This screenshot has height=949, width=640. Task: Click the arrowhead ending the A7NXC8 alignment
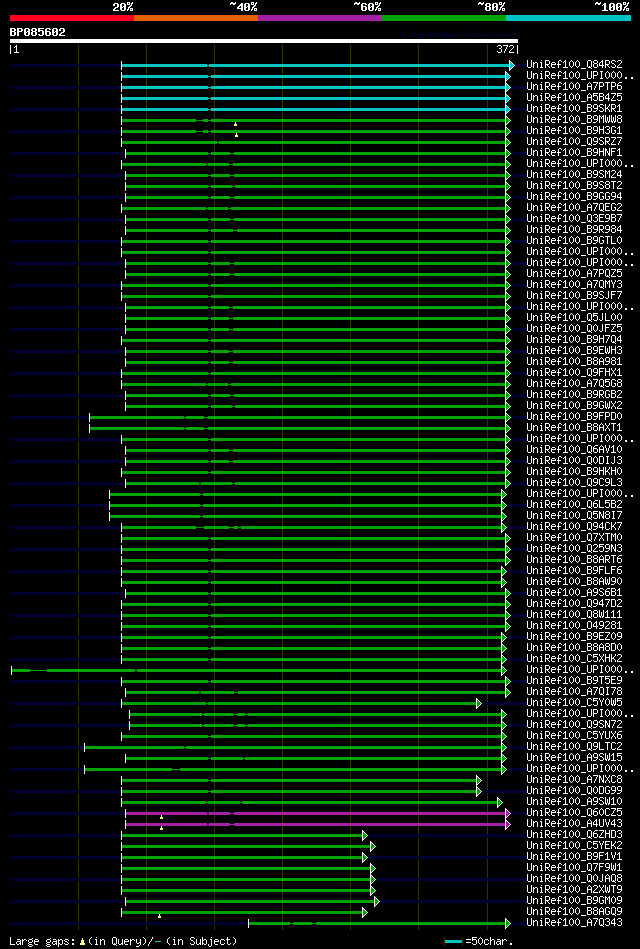tap(478, 780)
